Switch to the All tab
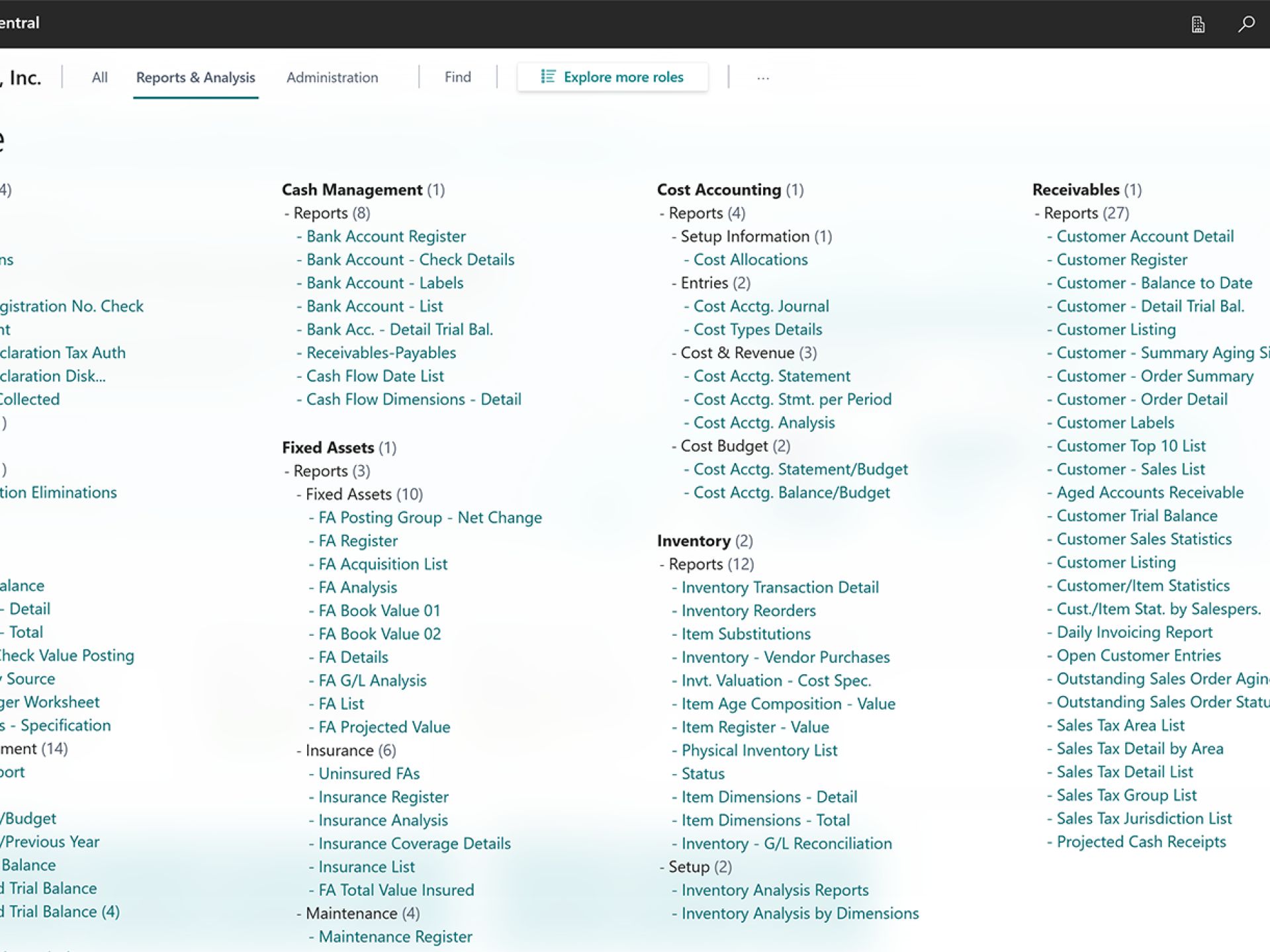Screen dimensions: 1270x952 coord(99,77)
